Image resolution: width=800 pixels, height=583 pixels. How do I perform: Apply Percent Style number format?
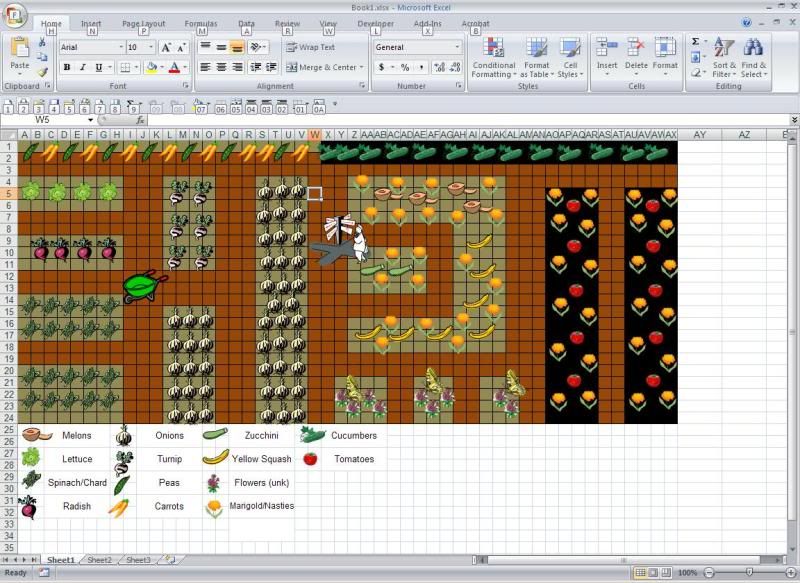tap(405, 67)
